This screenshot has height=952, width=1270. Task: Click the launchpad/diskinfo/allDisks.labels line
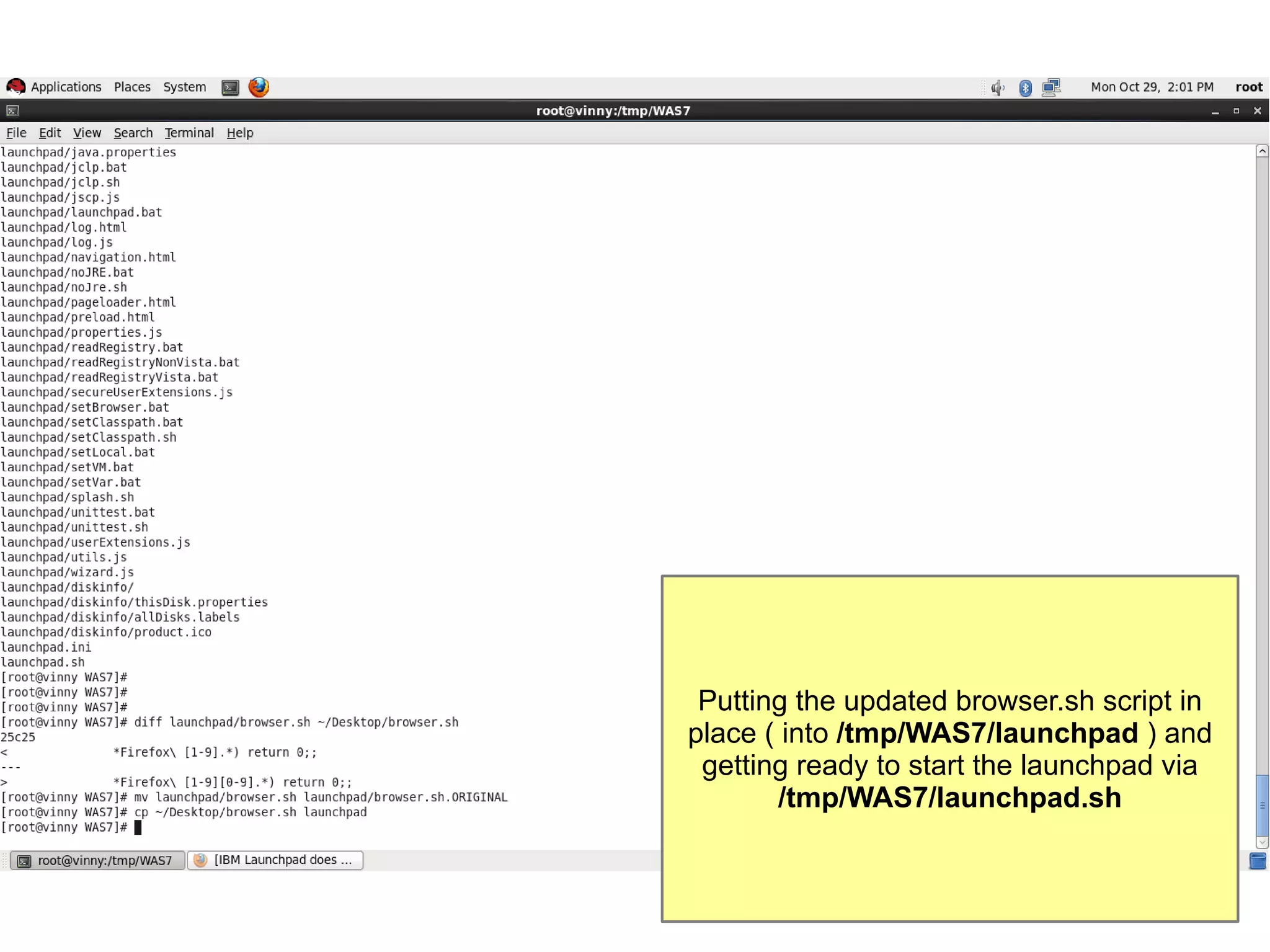120,618
